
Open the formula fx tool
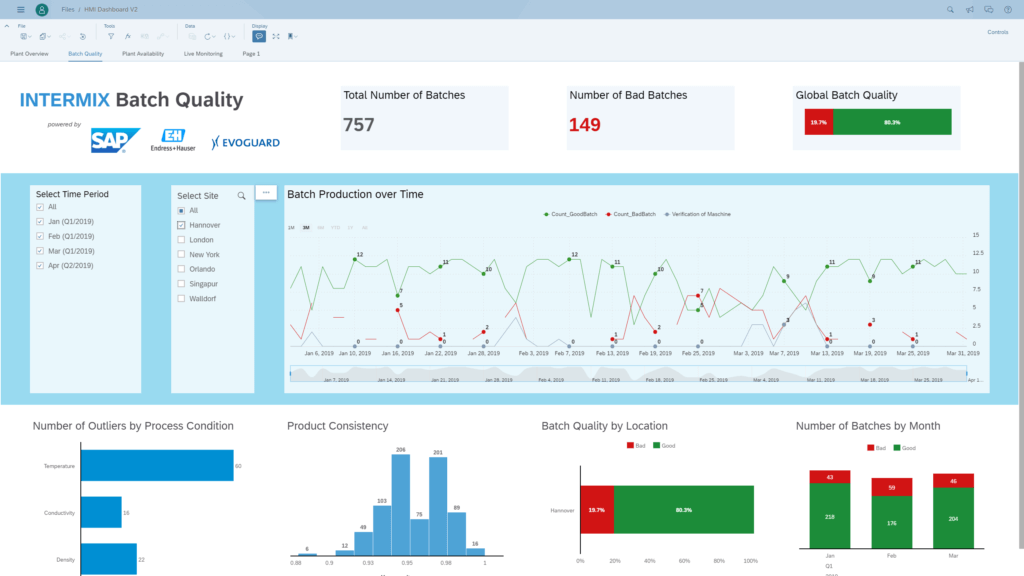click(x=127, y=37)
